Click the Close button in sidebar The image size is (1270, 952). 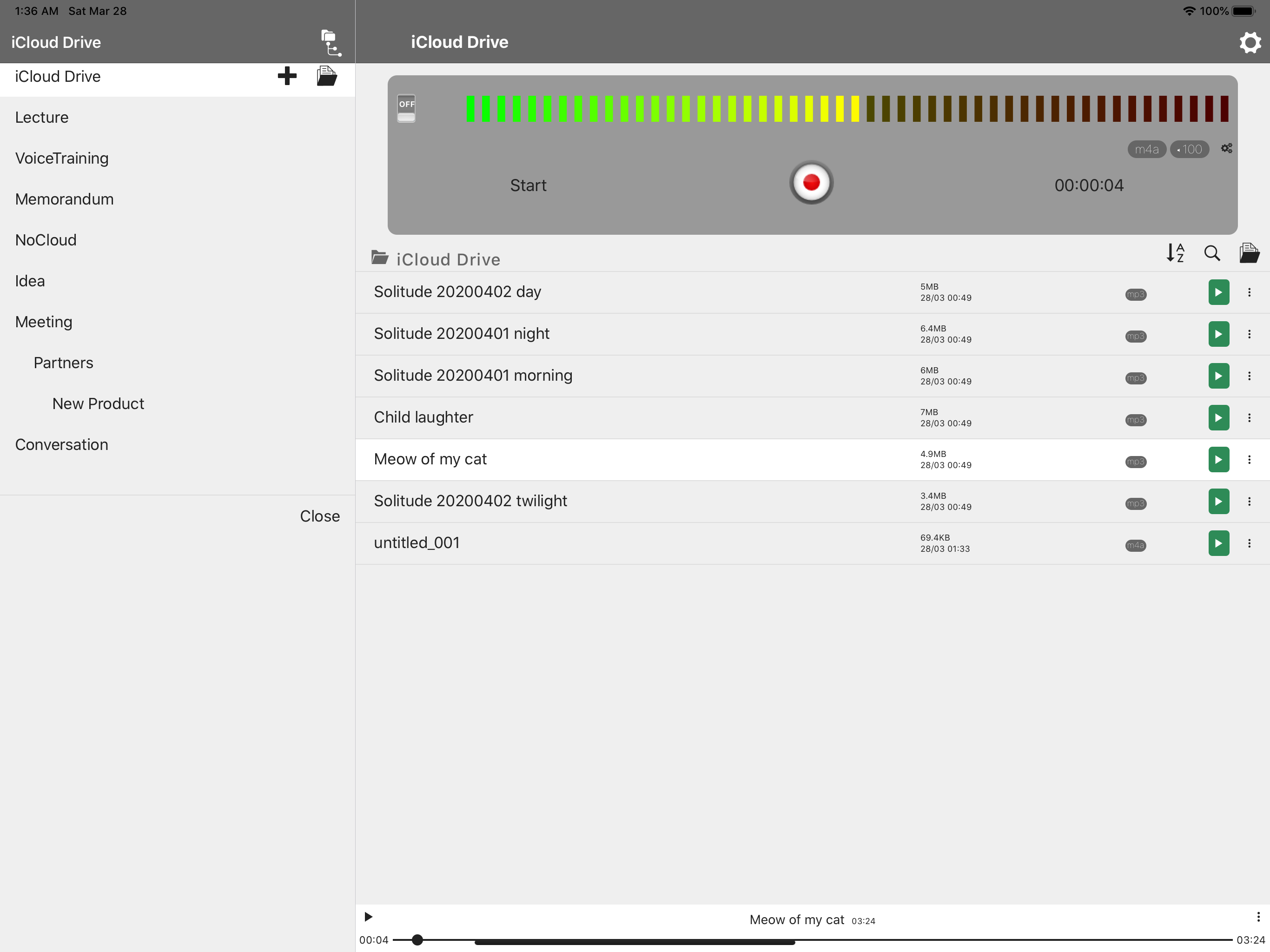[319, 516]
